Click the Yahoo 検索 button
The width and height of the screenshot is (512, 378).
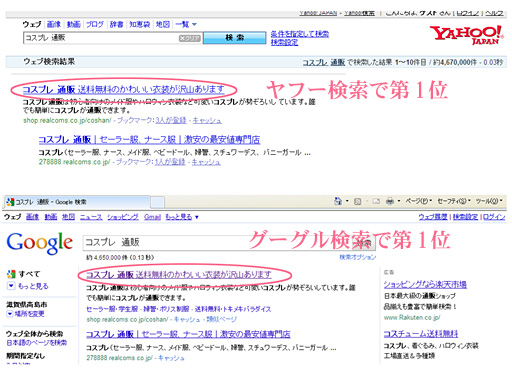point(235,38)
